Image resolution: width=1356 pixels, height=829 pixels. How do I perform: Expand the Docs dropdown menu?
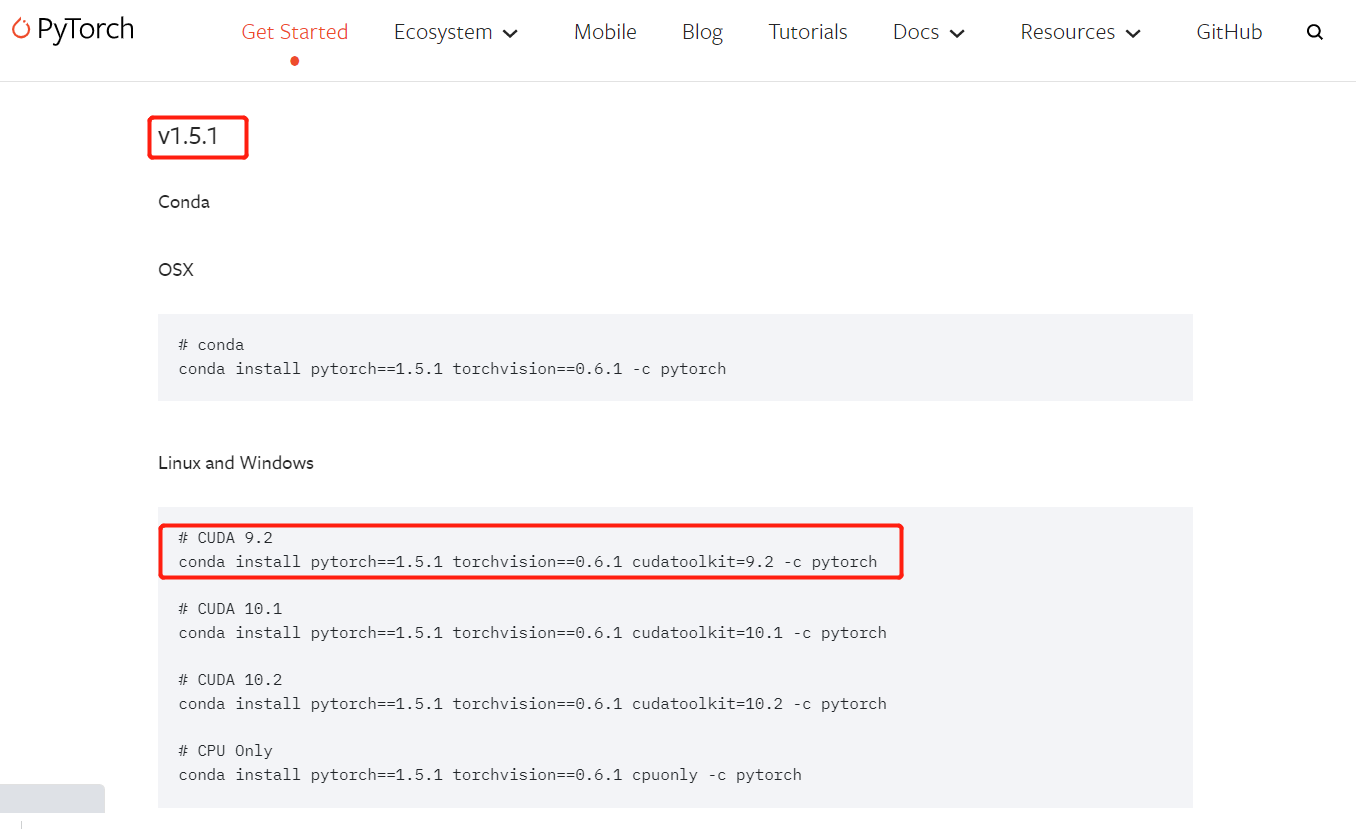929,32
